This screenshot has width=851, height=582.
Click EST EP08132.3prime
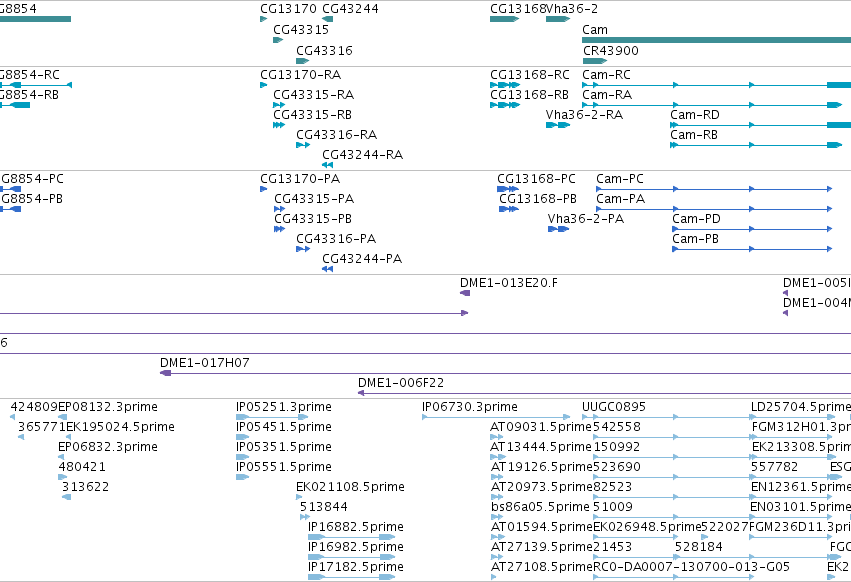coord(62,417)
